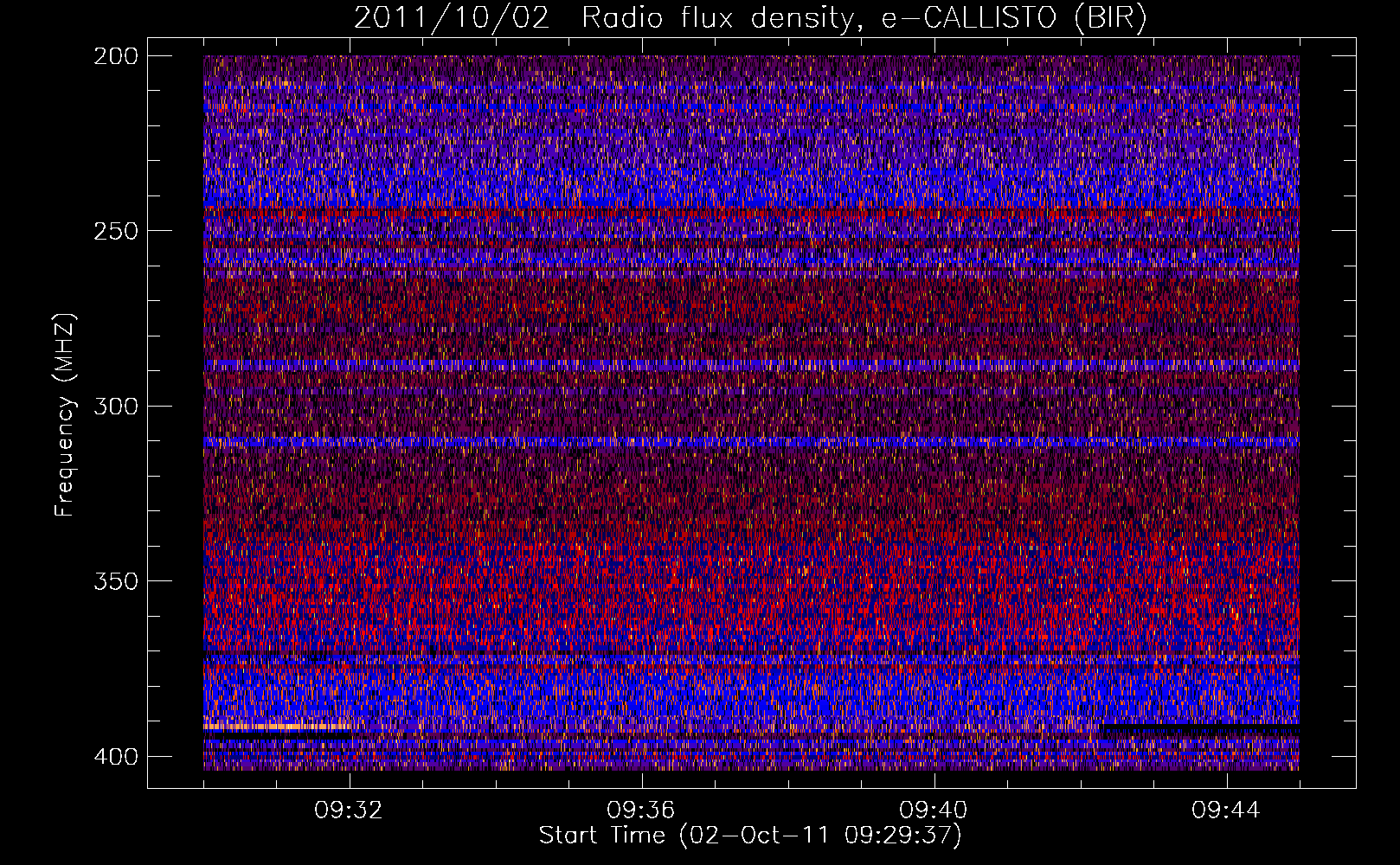Click the blue horizontal band near 288 MHz
Screen dimensions: 1400x865
751,364
